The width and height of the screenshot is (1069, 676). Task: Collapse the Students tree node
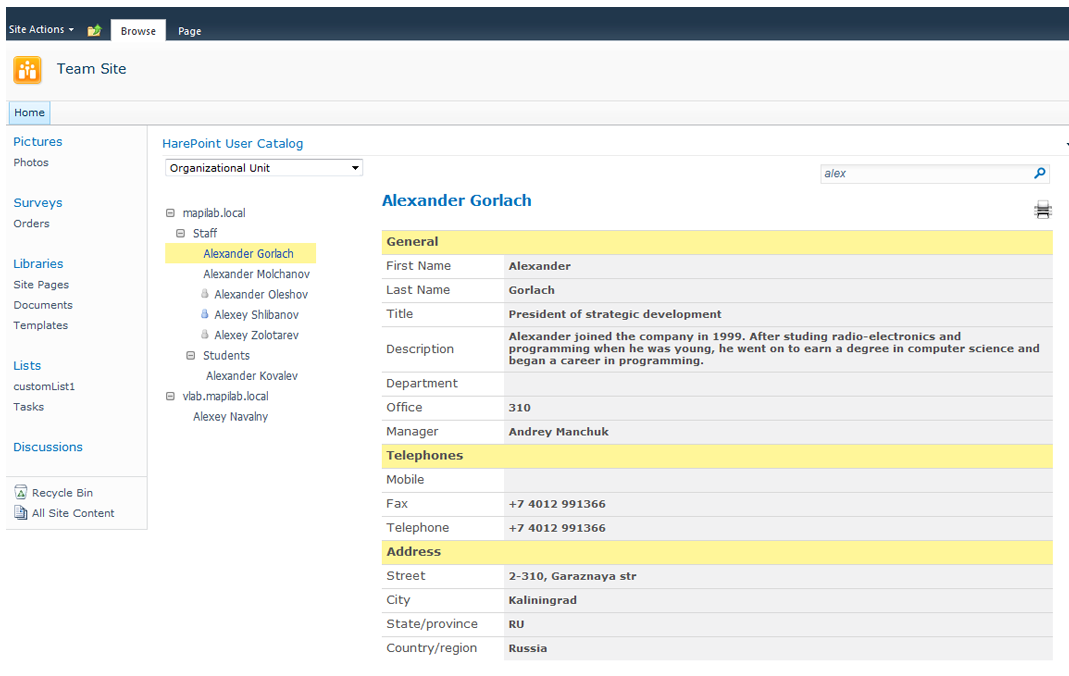tap(191, 356)
